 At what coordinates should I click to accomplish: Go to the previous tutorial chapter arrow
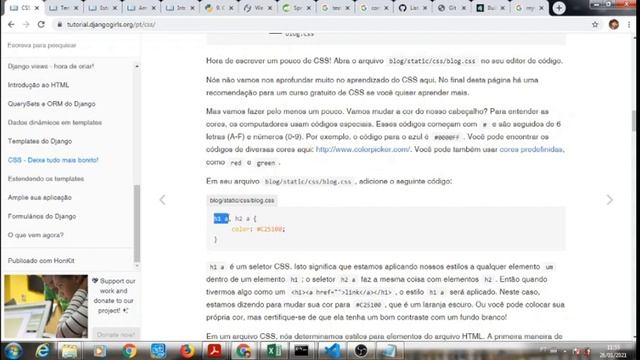162,200
